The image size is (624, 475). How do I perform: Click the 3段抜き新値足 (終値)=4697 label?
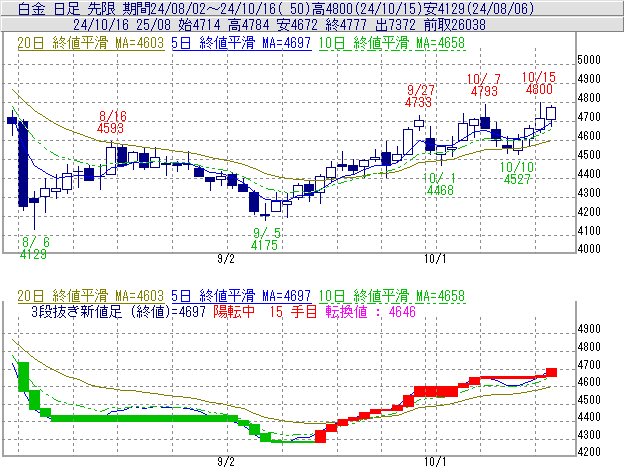[119, 311]
